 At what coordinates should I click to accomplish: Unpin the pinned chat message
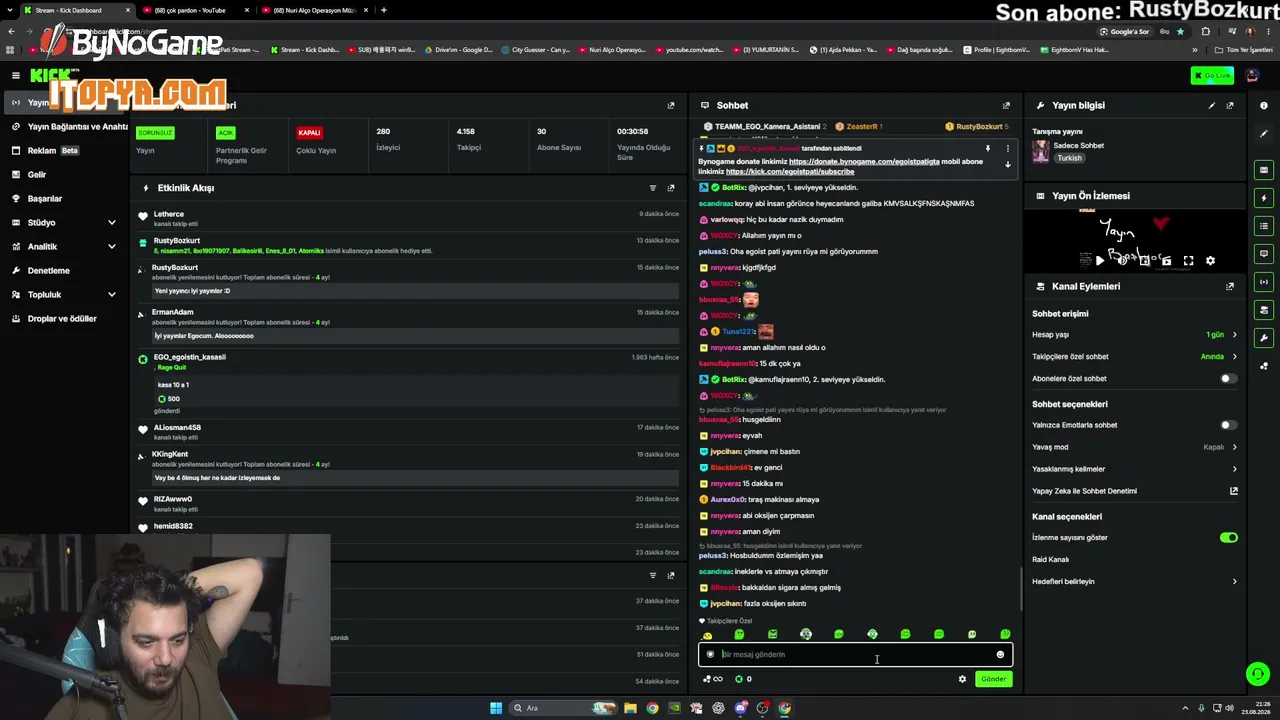point(988,149)
